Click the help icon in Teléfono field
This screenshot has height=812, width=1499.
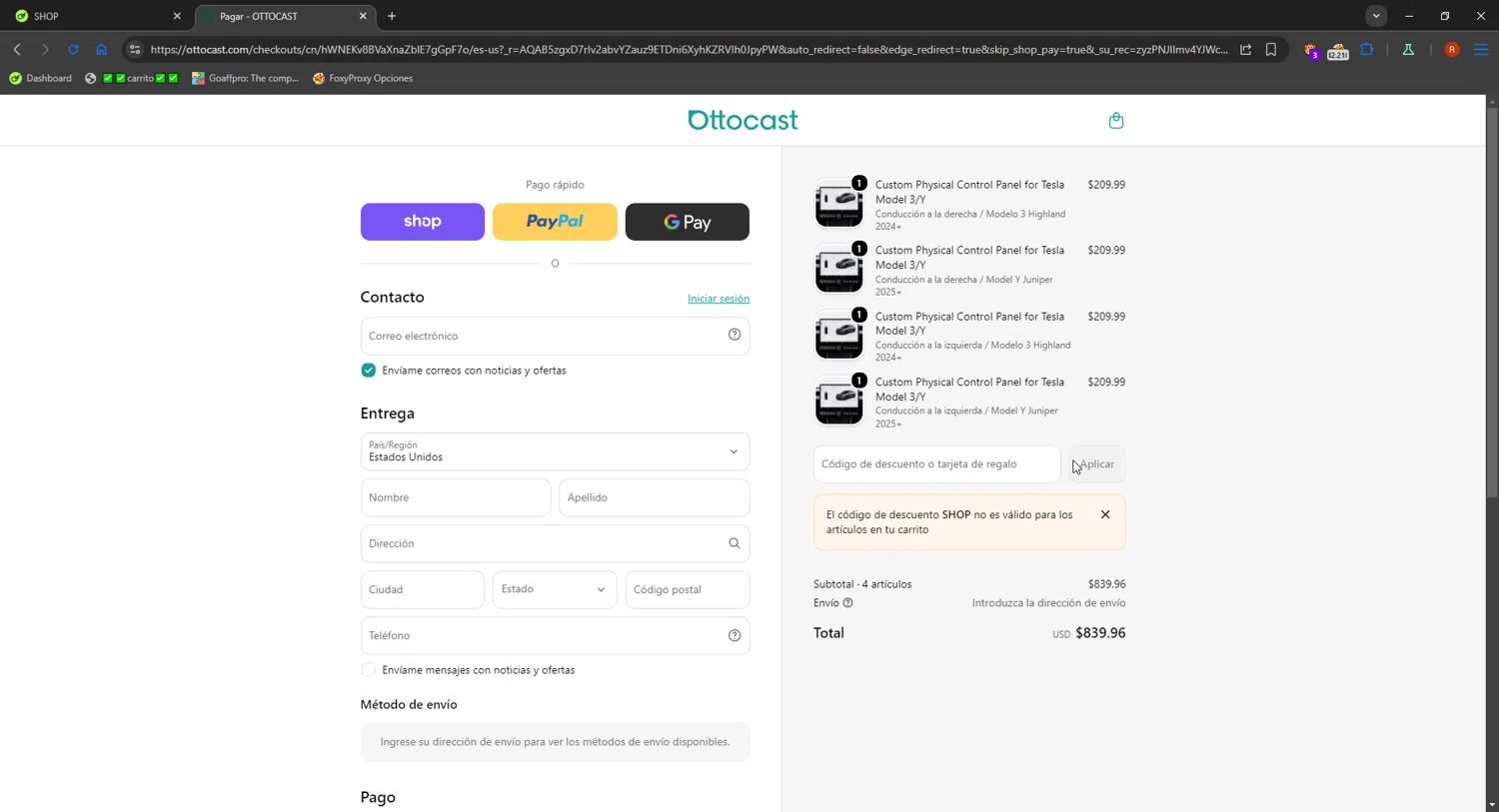pyautogui.click(x=735, y=635)
